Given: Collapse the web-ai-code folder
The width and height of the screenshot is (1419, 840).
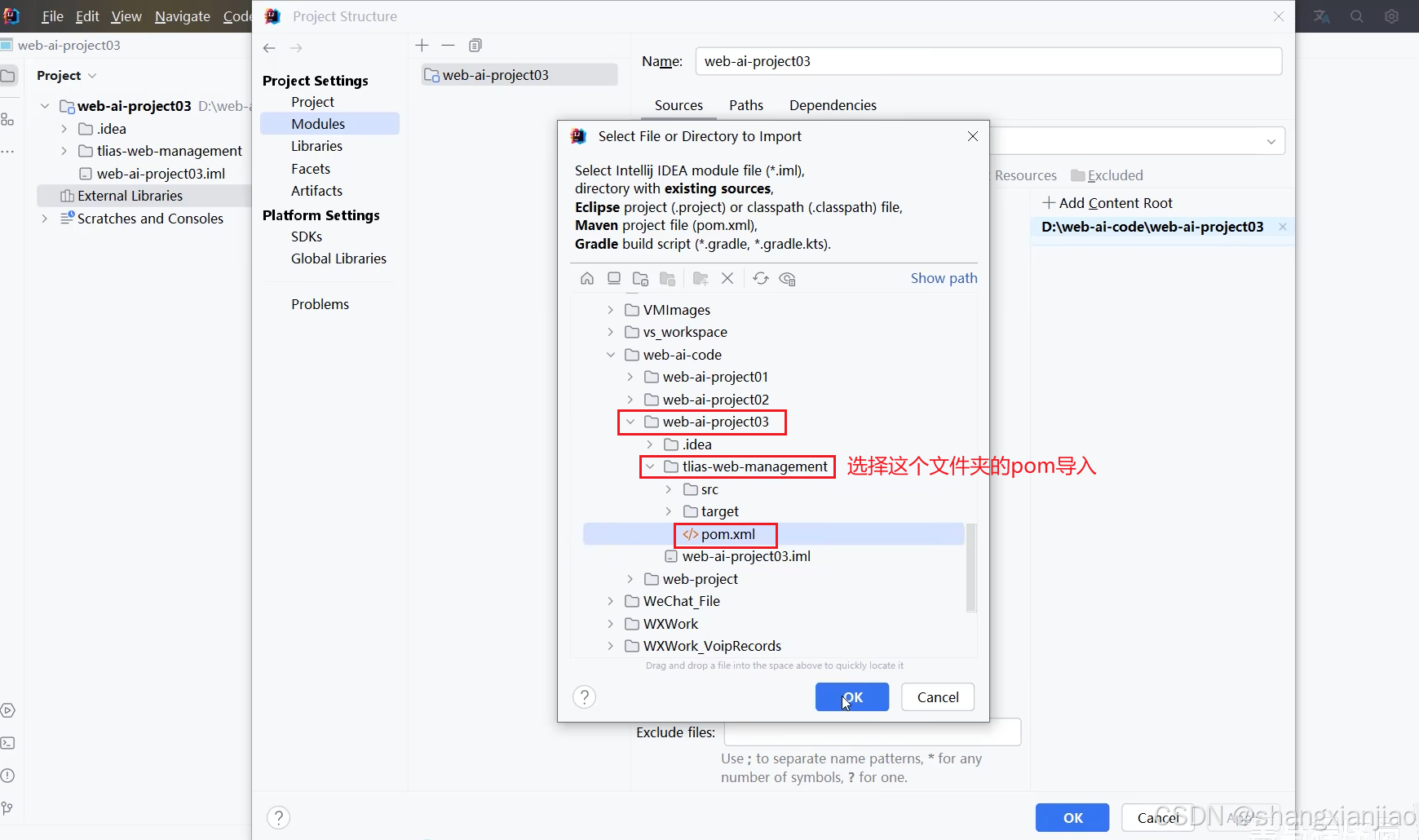Looking at the screenshot, I should [610, 355].
